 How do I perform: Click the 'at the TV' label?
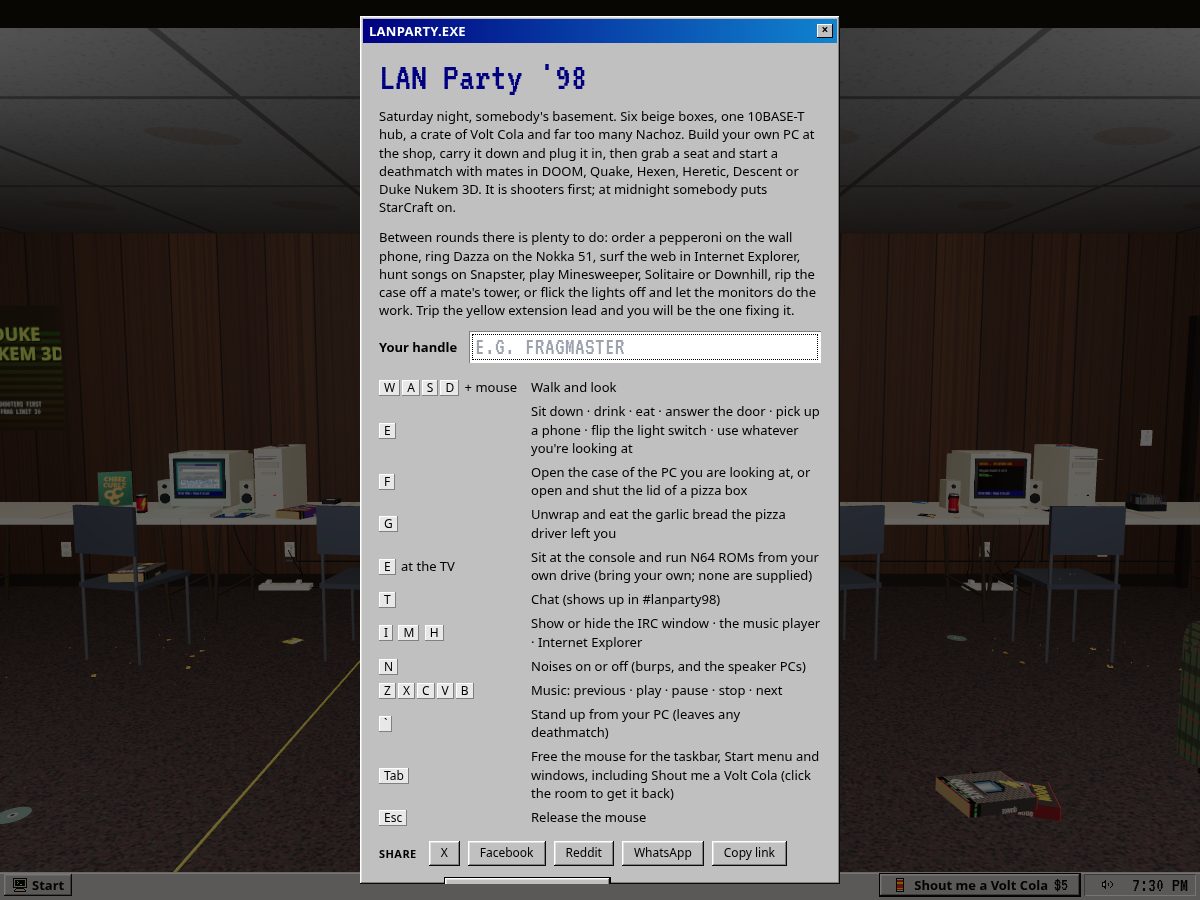coord(428,566)
